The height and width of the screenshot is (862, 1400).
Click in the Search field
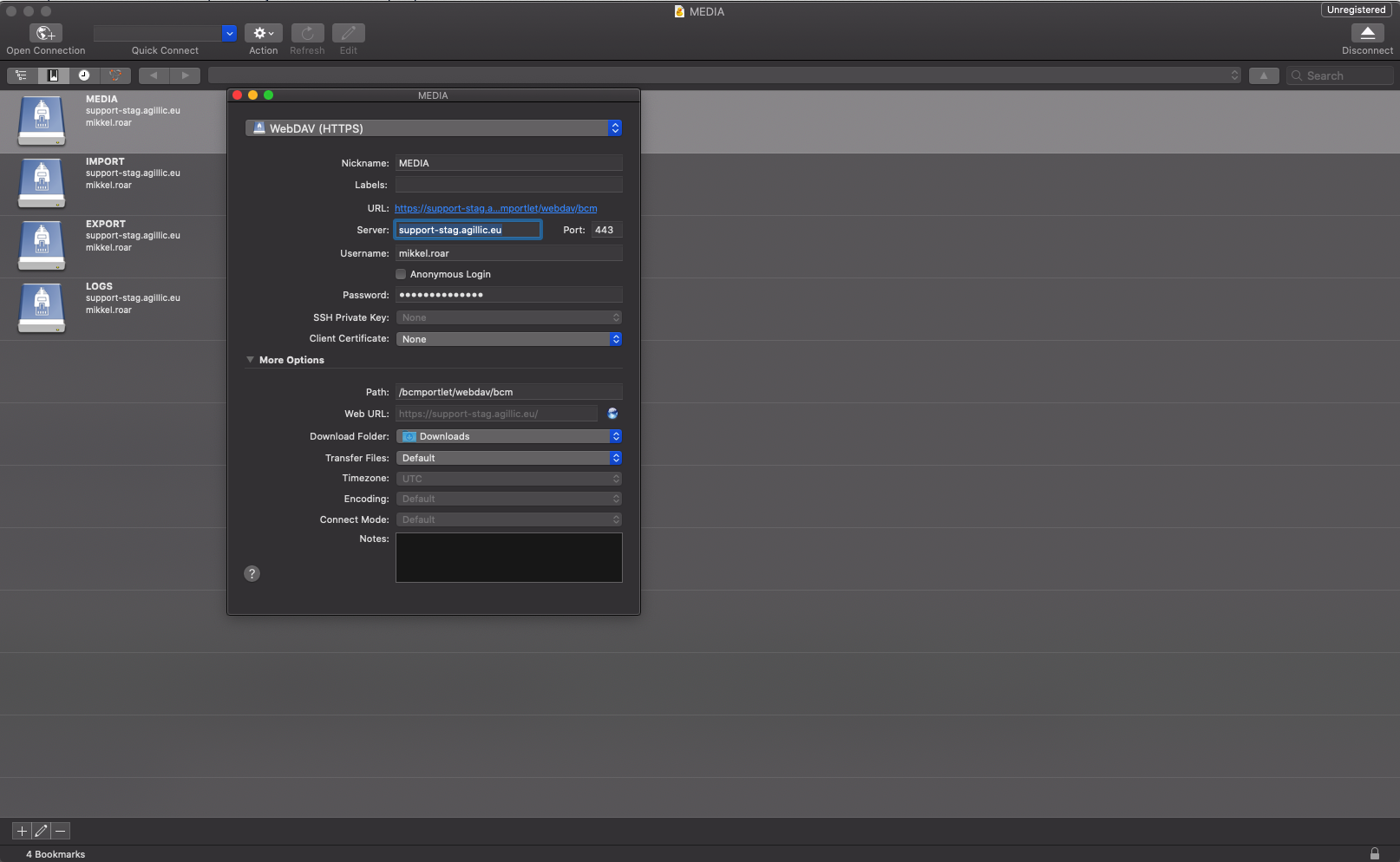pyautogui.click(x=1339, y=75)
